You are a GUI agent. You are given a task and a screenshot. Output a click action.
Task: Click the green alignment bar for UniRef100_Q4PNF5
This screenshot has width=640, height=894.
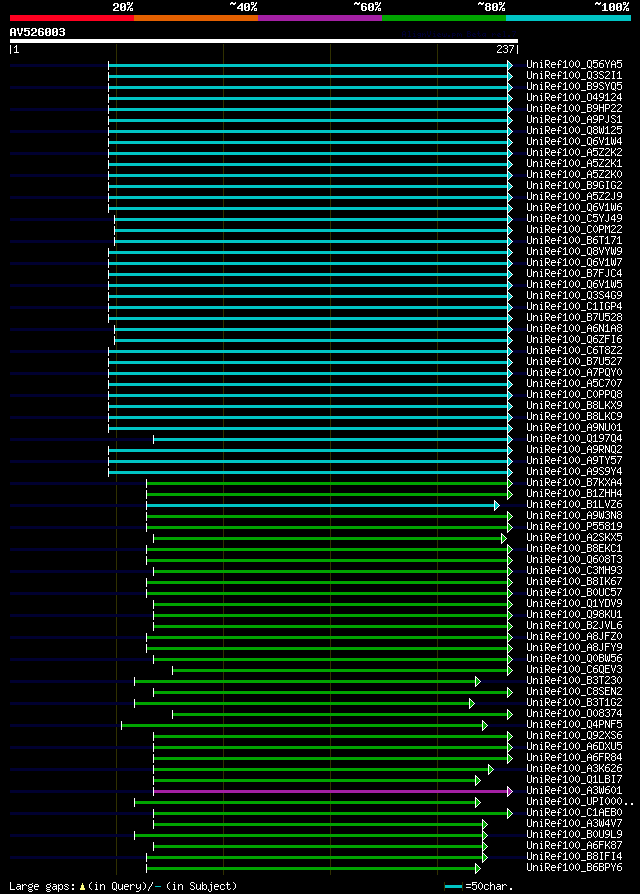(304, 725)
